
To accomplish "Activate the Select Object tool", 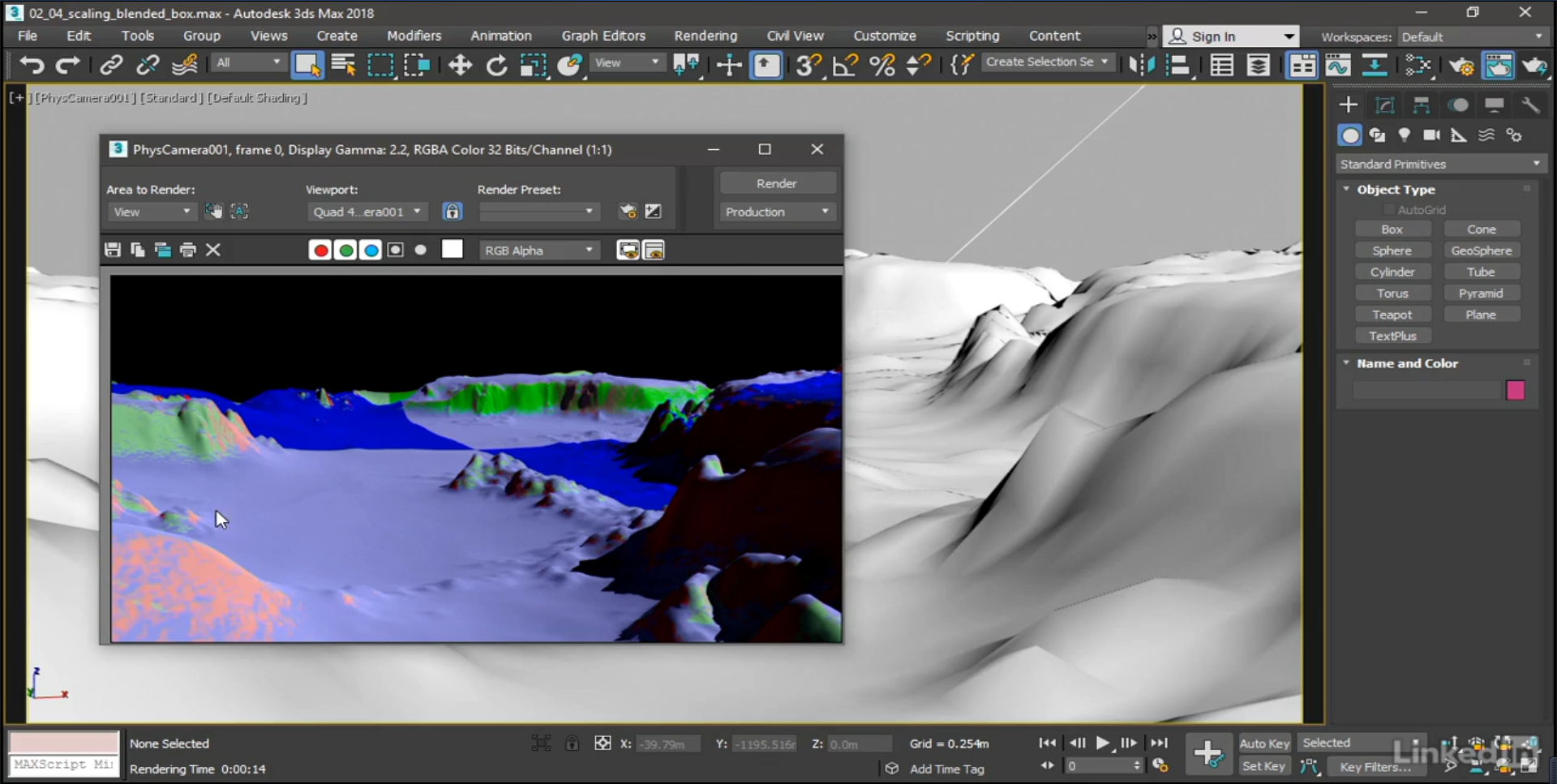I will [307, 65].
